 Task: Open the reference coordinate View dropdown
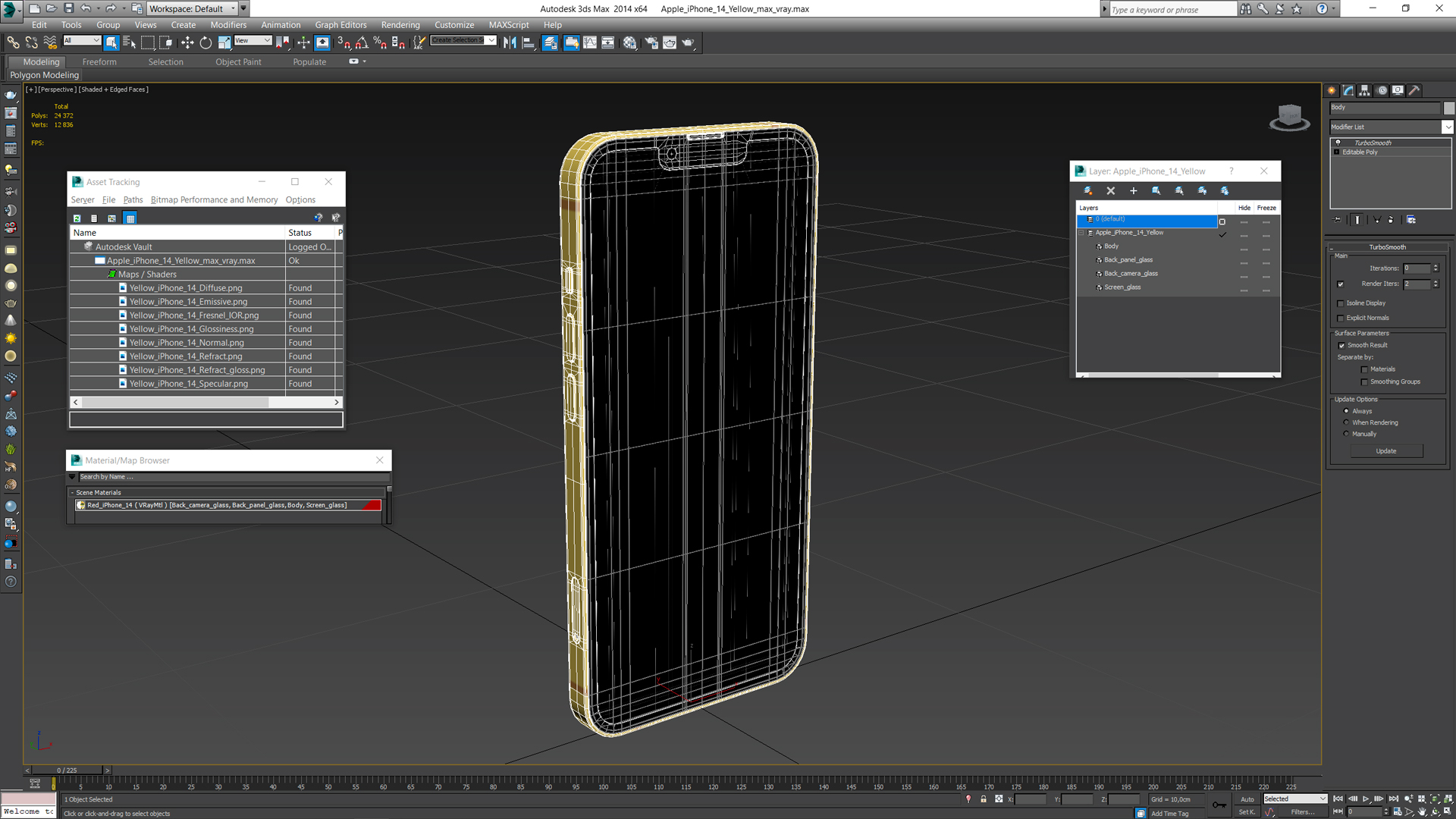[253, 40]
